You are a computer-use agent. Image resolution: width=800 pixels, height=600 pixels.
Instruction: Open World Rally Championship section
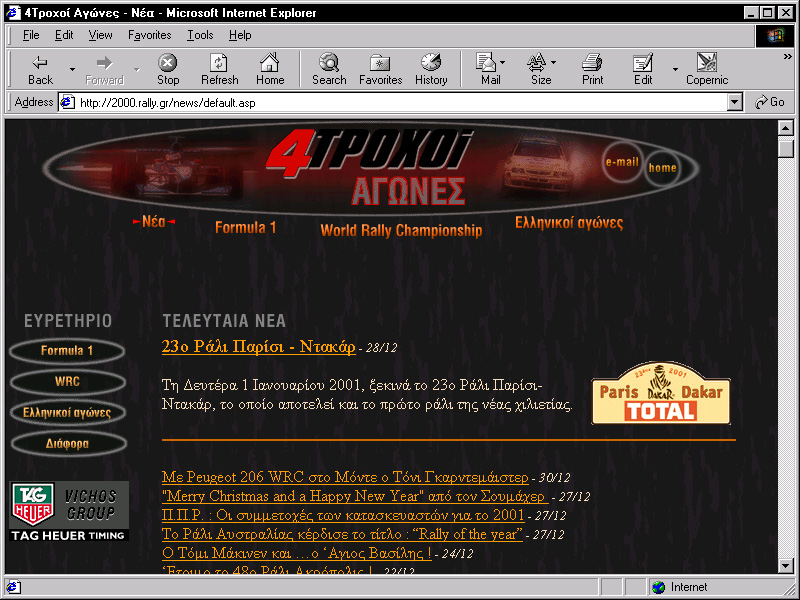[401, 230]
